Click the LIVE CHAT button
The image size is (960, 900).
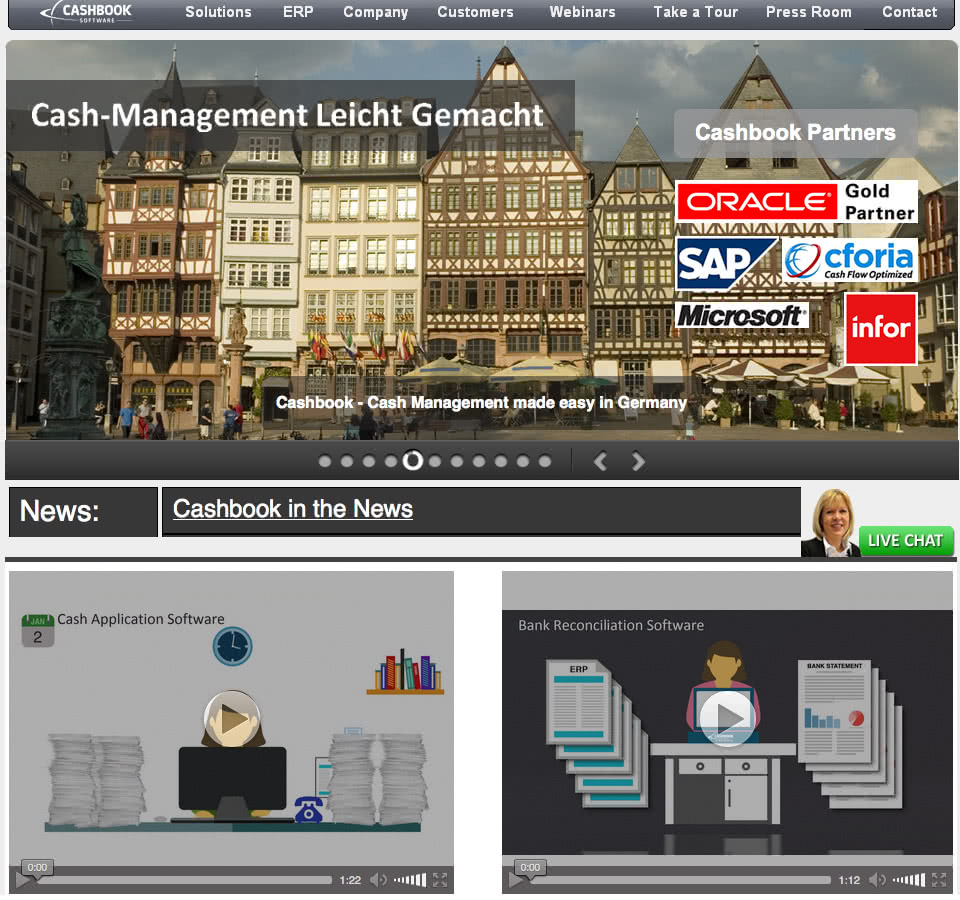(x=906, y=541)
